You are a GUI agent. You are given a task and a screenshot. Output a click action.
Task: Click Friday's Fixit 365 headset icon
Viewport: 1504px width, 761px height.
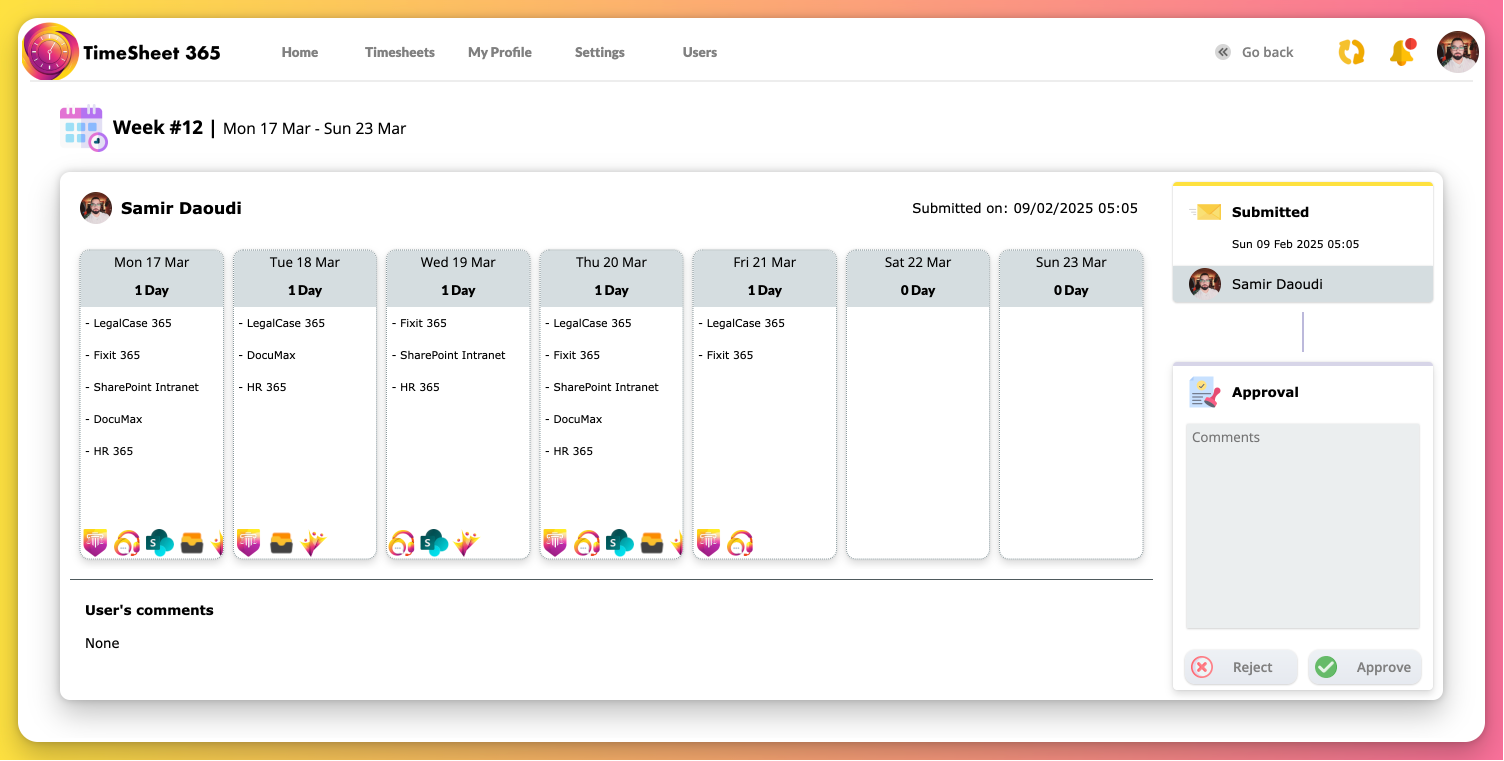[x=740, y=543]
